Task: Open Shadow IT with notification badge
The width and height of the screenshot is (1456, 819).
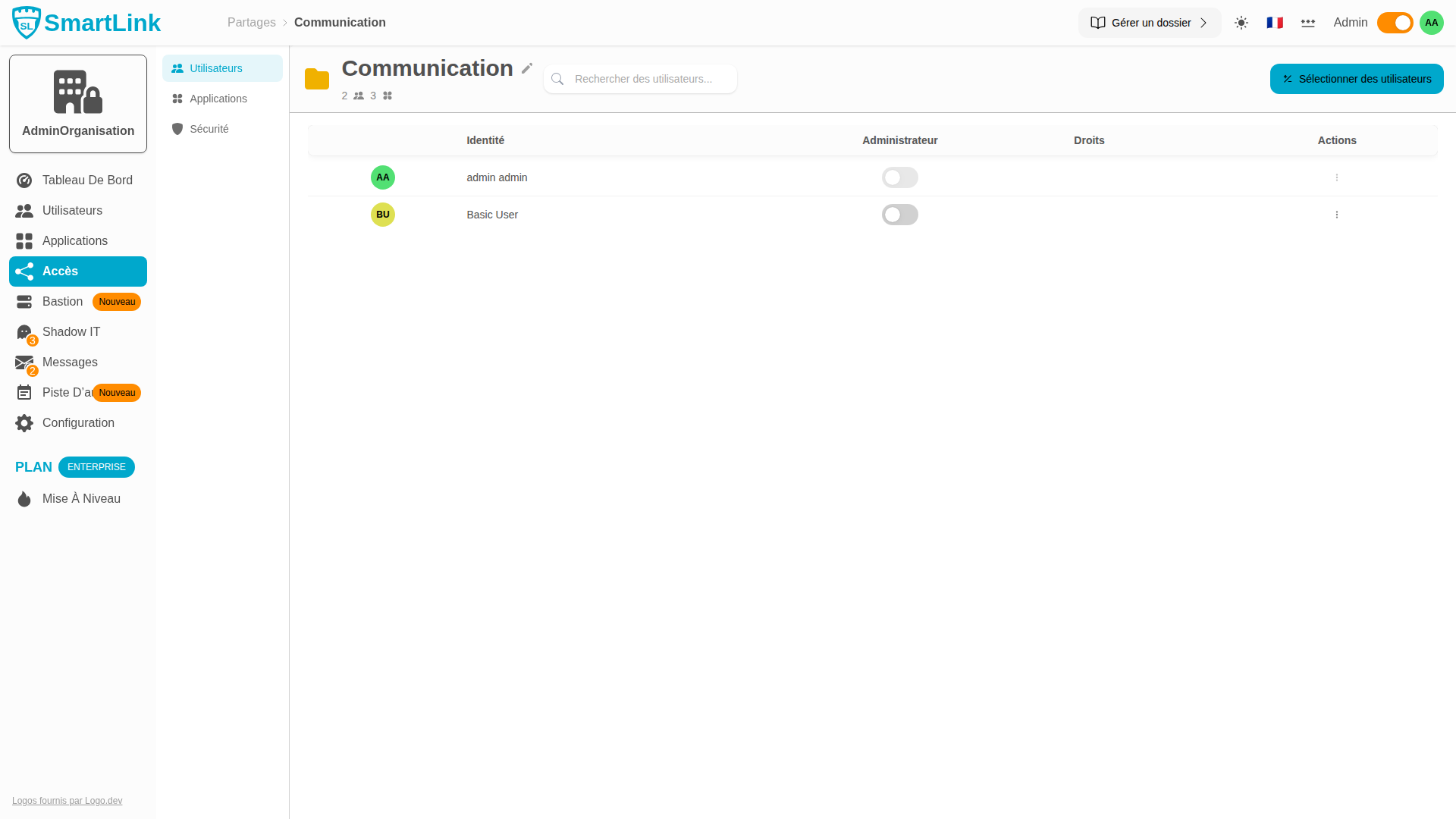Action: tap(24, 332)
